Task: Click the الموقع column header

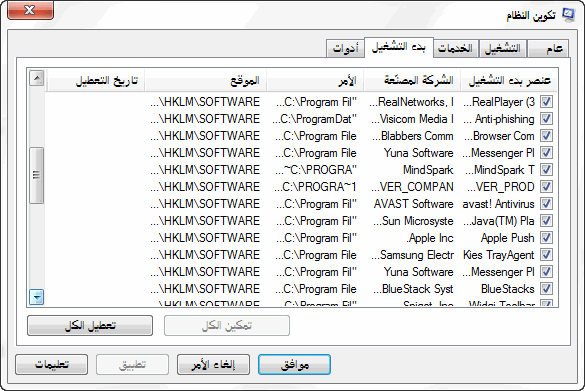Action: 206,80
